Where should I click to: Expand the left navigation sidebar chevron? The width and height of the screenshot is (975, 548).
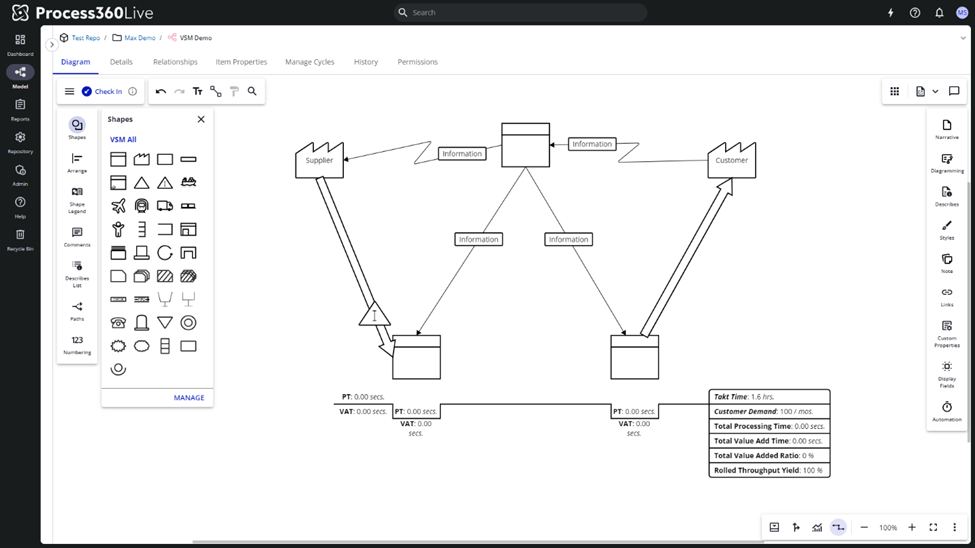click(x=52, y=44)
